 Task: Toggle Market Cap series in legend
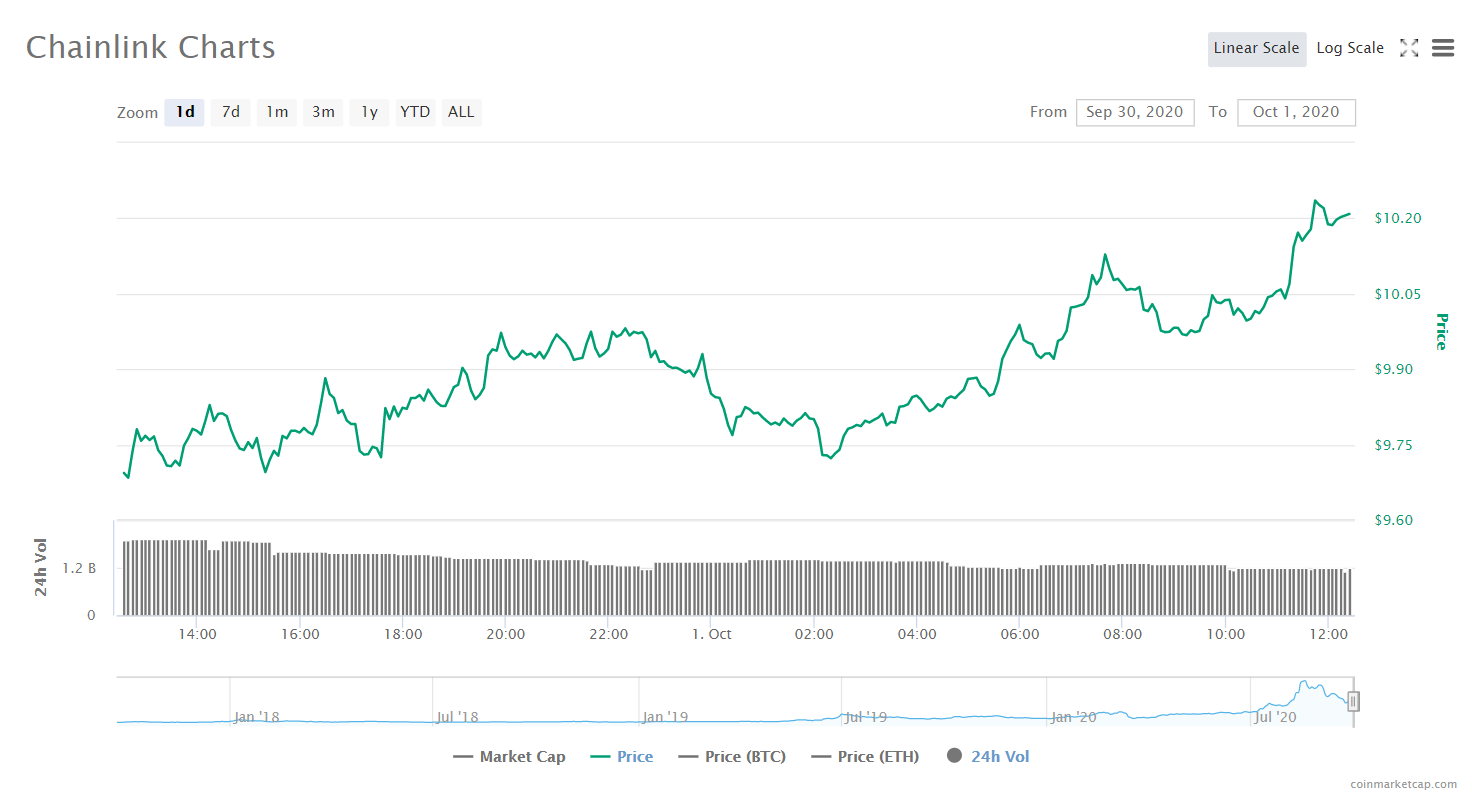509,757
